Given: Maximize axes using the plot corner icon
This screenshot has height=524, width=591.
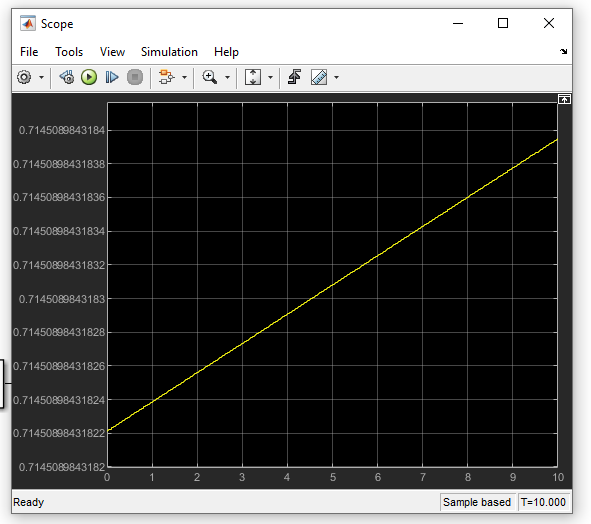Looking at the screenshot, I should (x=564, y=99).
